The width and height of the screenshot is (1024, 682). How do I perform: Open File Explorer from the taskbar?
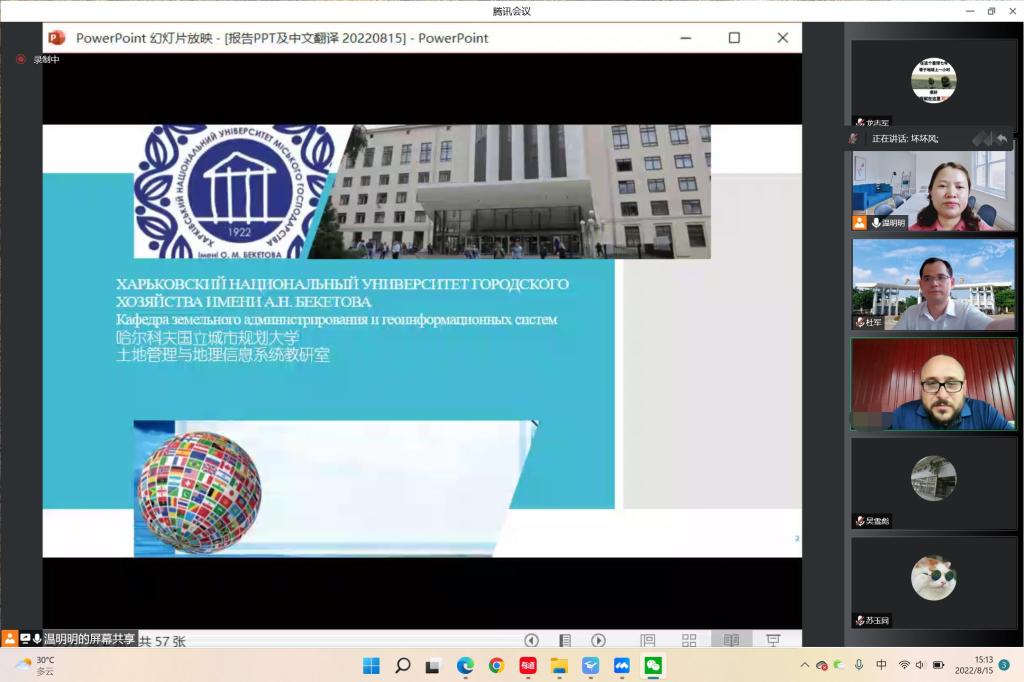coord(559,665)
